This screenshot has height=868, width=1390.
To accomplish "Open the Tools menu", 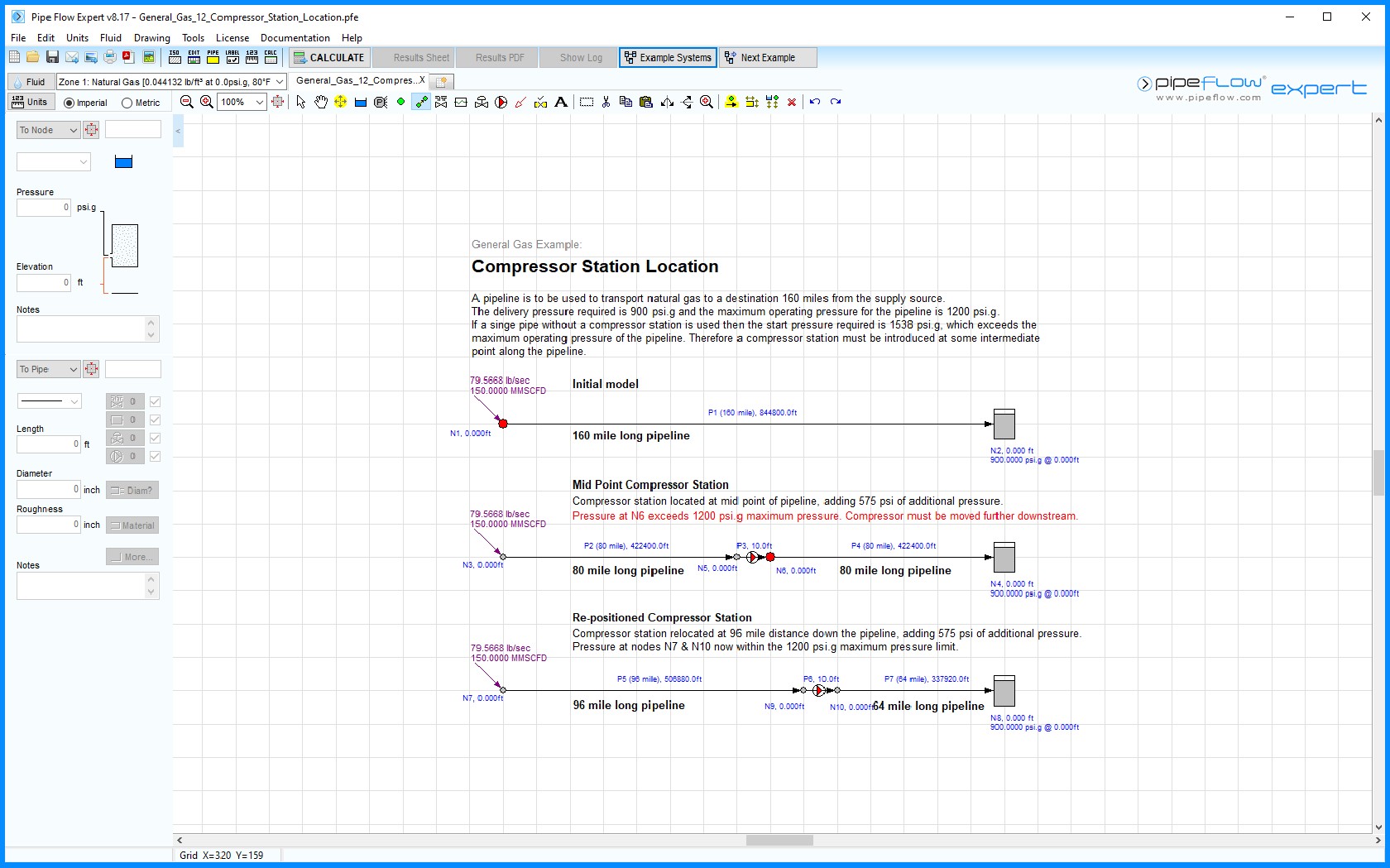I will click(x=193, y=38).
